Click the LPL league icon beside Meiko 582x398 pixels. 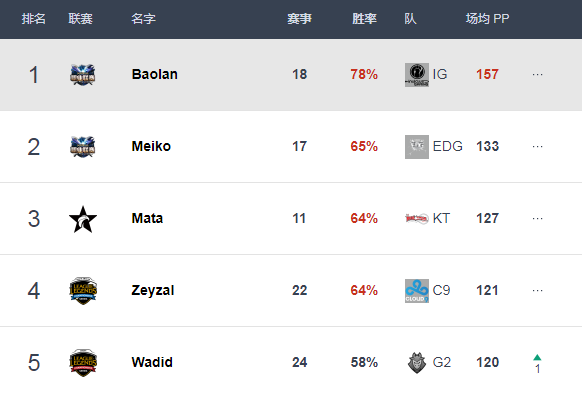click(83, 147)
